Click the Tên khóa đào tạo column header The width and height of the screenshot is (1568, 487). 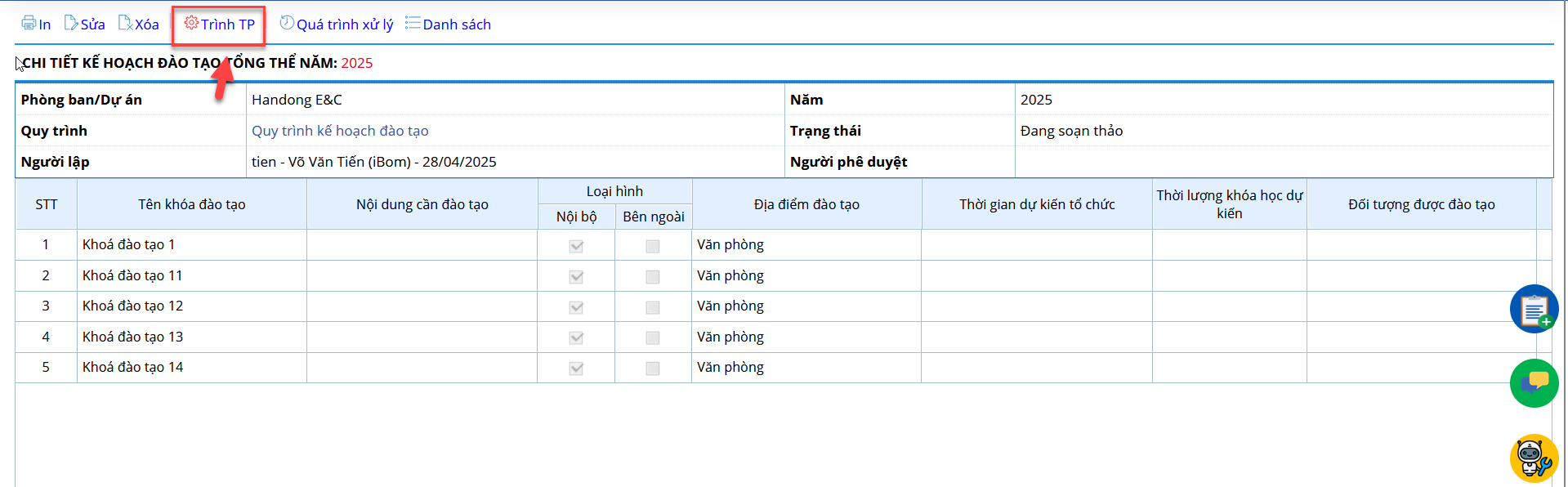tap(192, 204)
